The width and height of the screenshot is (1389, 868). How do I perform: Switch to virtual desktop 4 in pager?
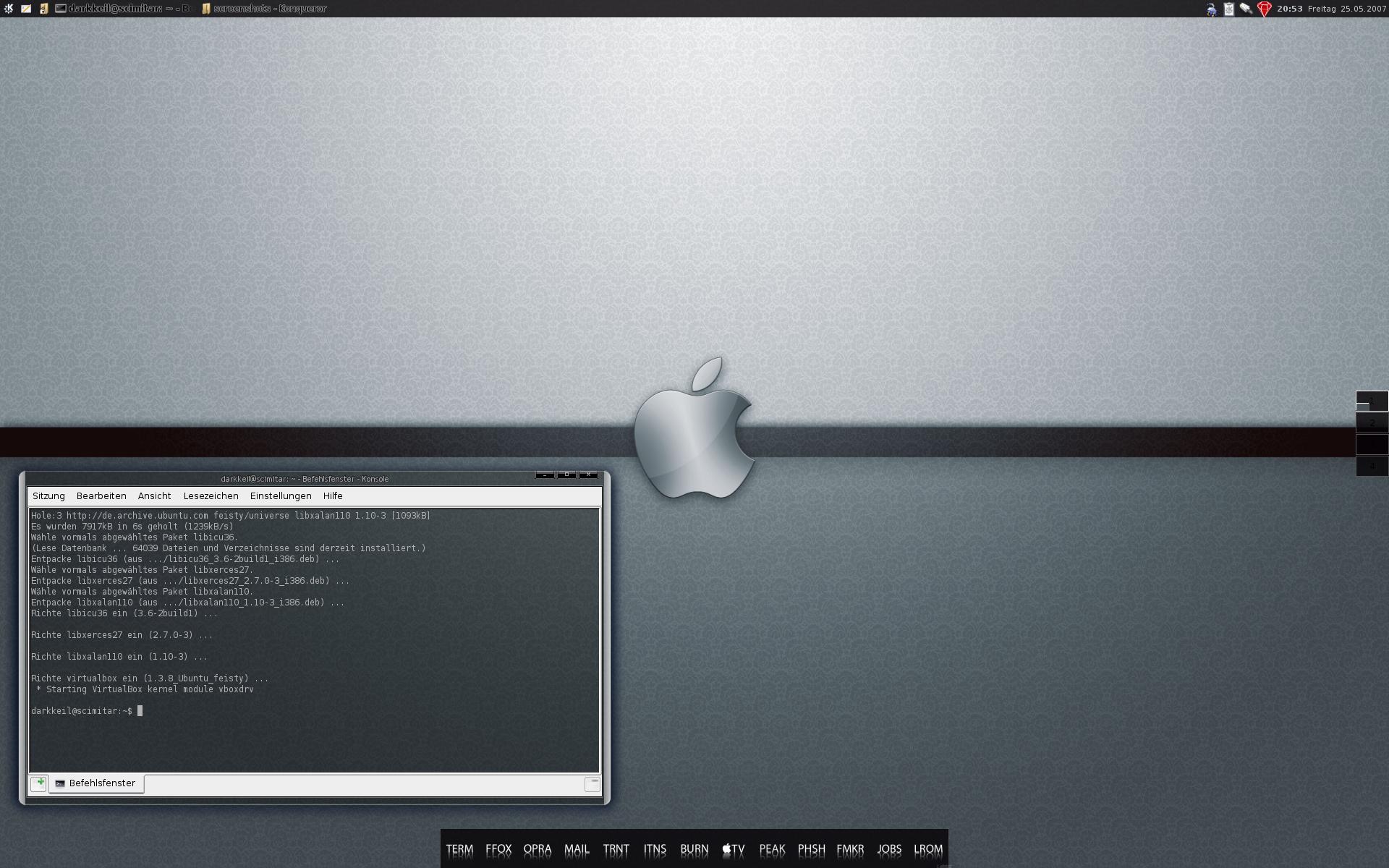[x=1372, y=466]
